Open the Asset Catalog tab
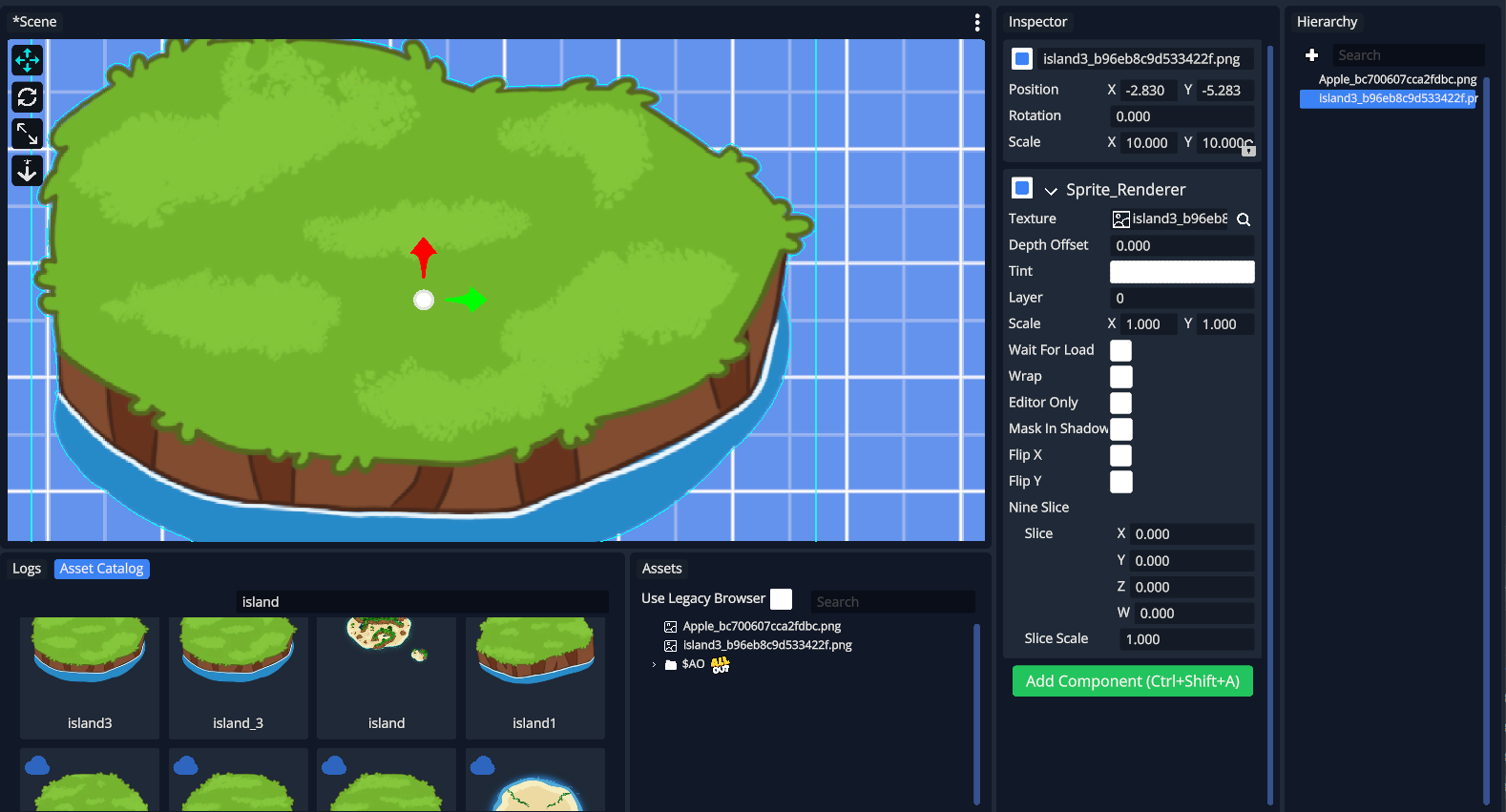The width and height of the screenshot is (1506, 812). (101, 569)
